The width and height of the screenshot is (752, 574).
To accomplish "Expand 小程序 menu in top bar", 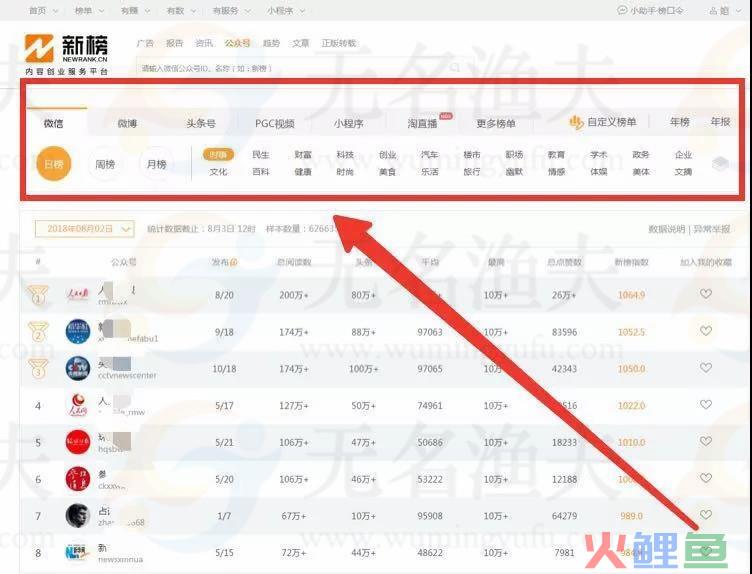I will pyautogui.click(x=286, y=10).
